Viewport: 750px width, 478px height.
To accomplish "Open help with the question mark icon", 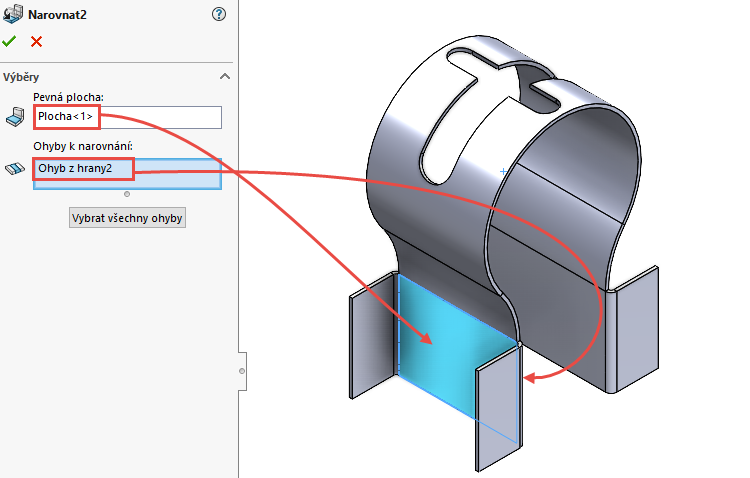I will [219, 14].
